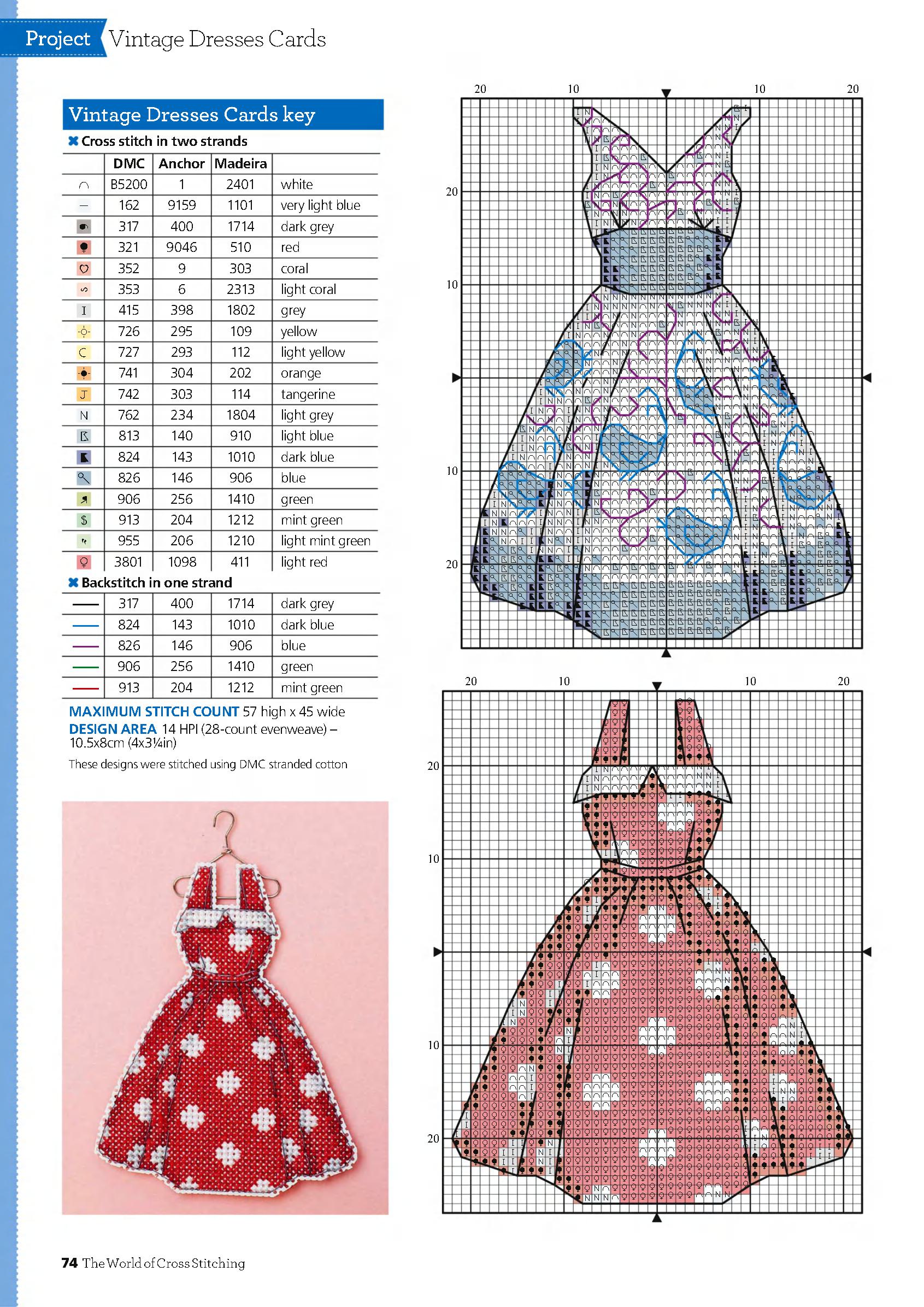Select the tangerine 742 'J' symbol swatch
Screen dimensions: 924x1307
point(84,394)
